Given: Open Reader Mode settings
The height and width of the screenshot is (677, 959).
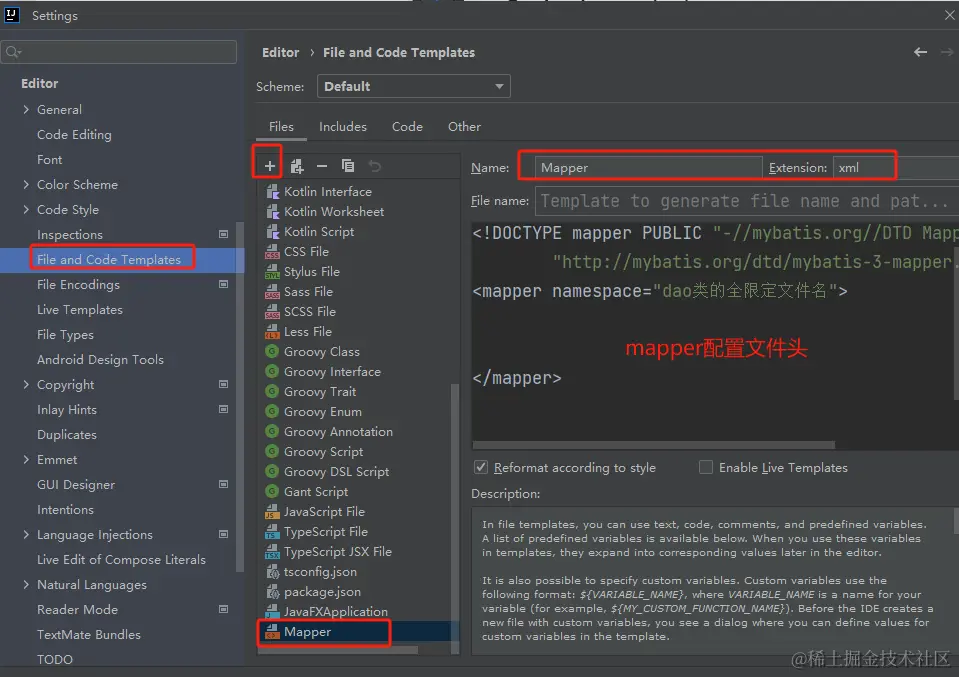Looking at the screenshot, I should pos(77,610).
